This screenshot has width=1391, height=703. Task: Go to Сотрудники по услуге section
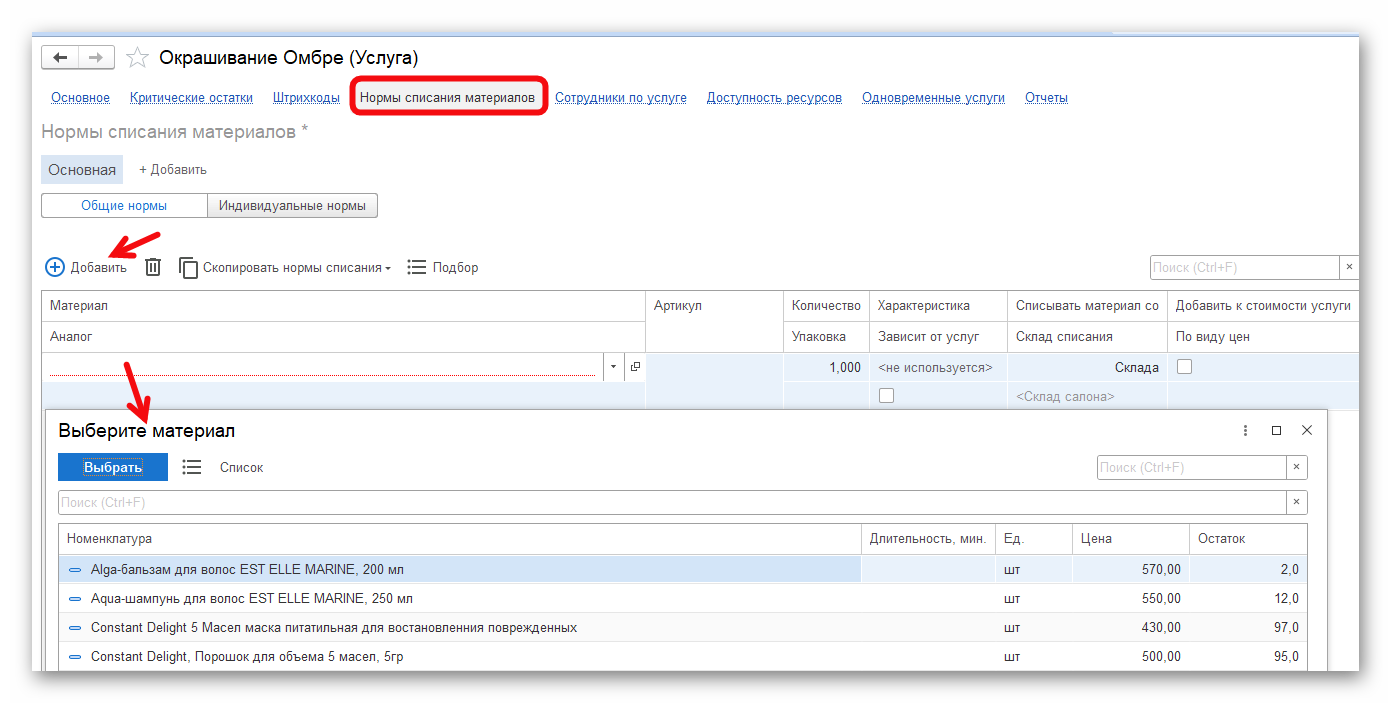(620, 98)
